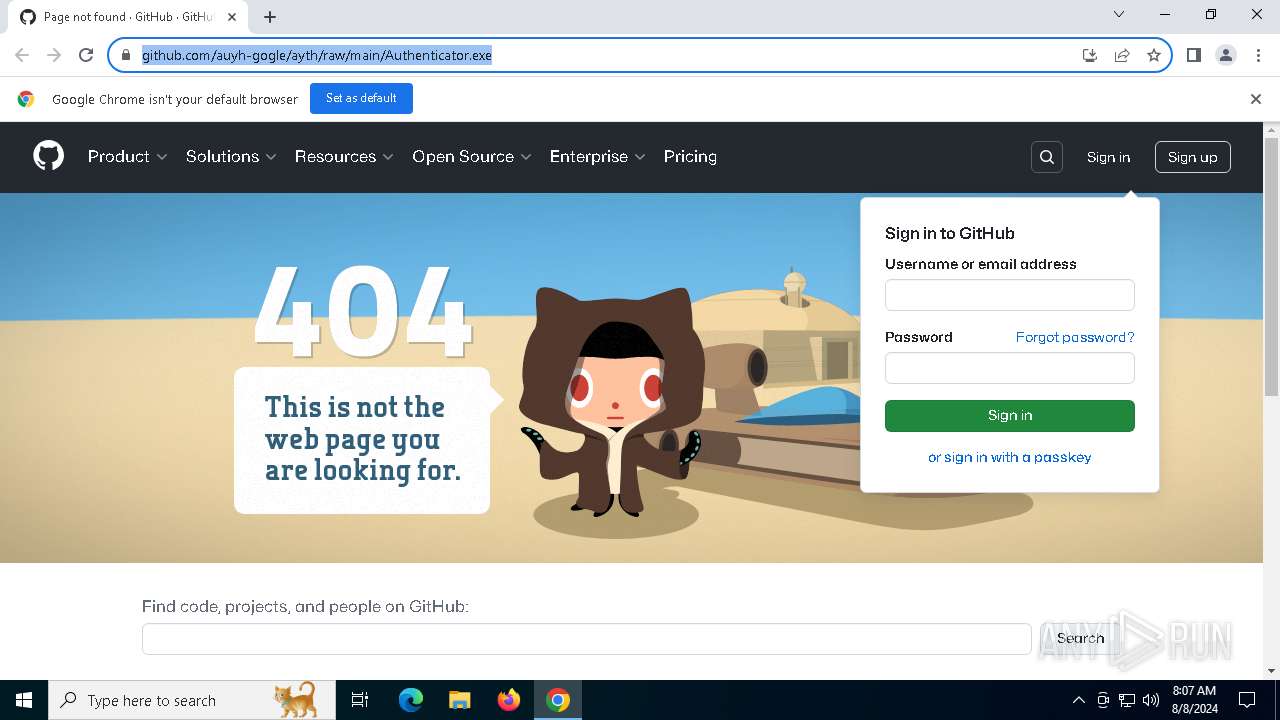
Task: Click the green Sign in button
Action: point(1010,416)
